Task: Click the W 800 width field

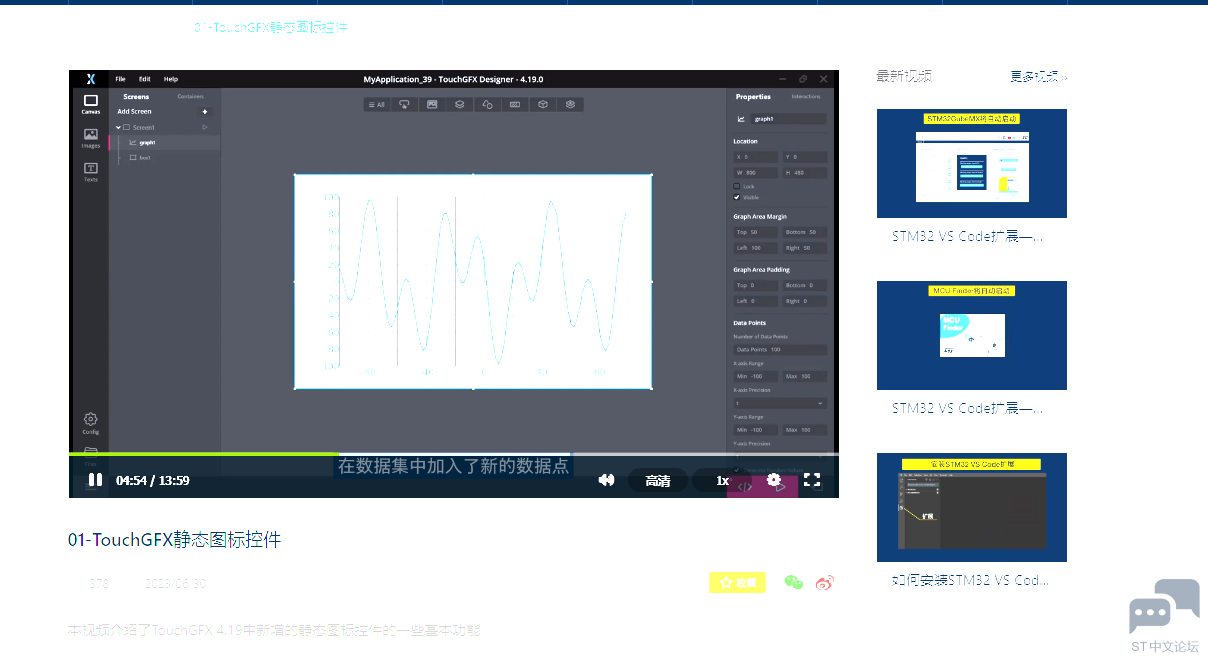Action: [755, 172]
